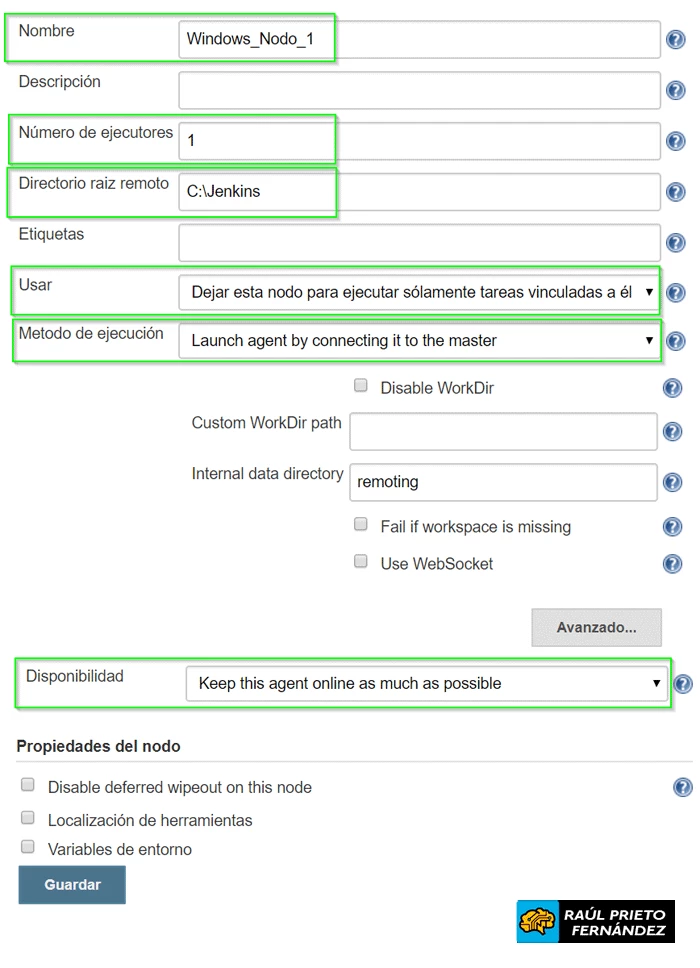The height and width of the screenshot is (968, 700).
Task: Open help icon next to Etiquetas
Action: click(x=675, y=243)
